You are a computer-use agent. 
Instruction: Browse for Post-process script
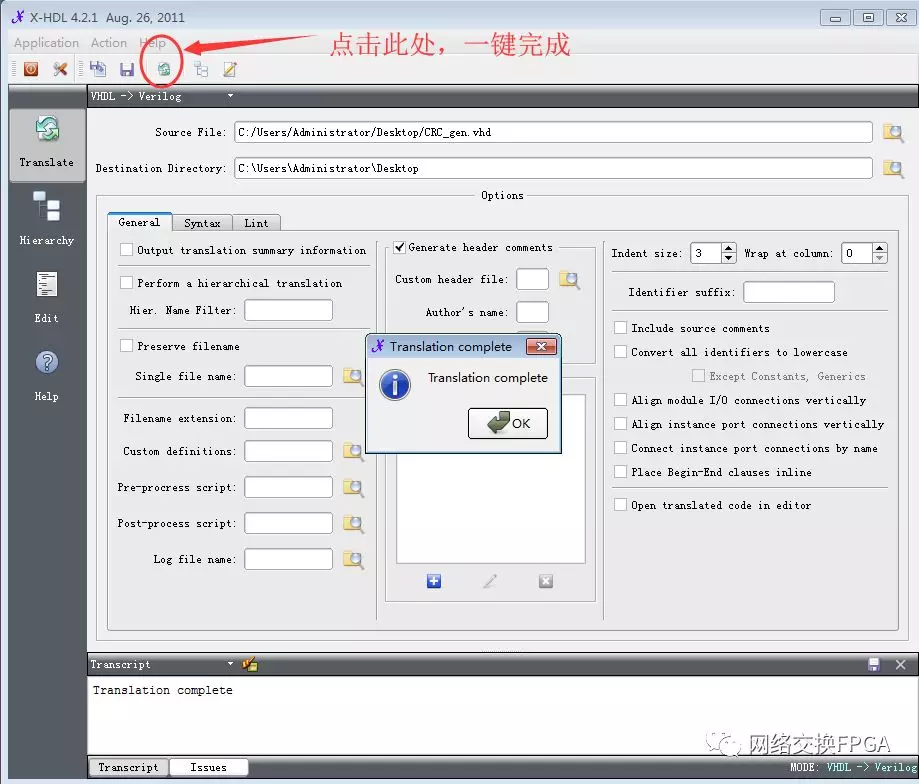point(353,524)
